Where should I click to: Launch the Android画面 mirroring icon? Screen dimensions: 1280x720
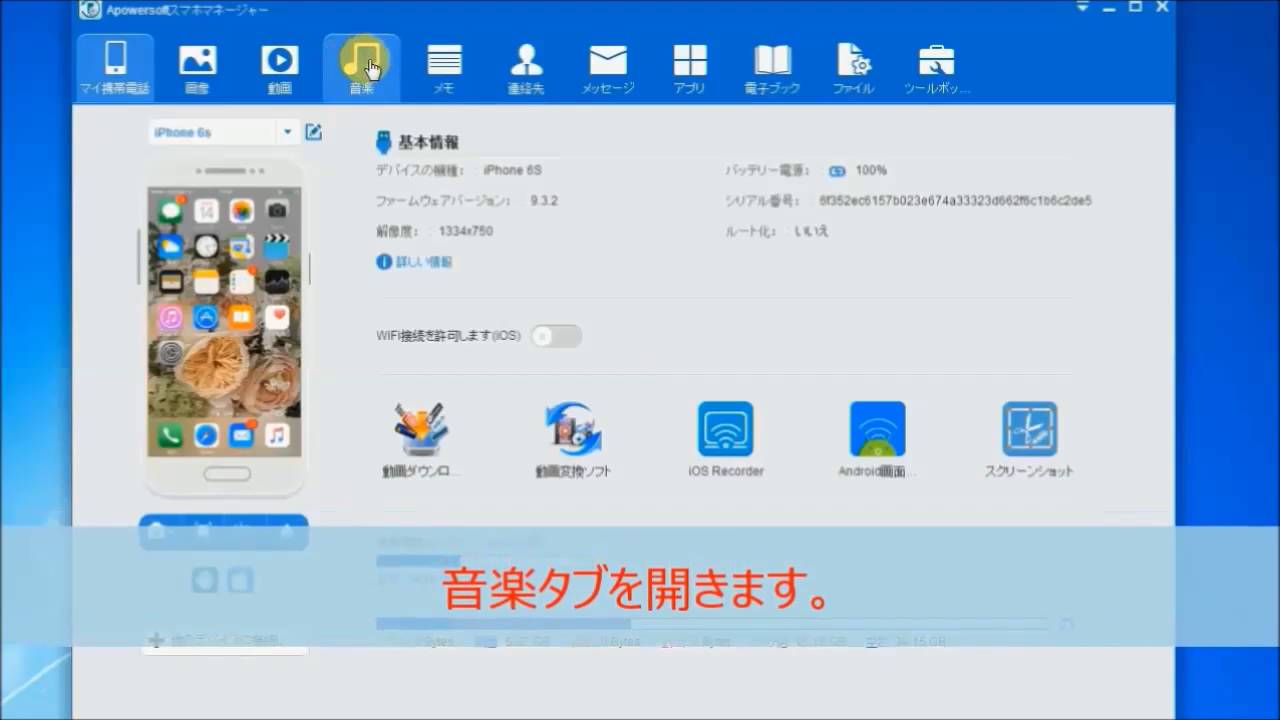coord(877,429)
